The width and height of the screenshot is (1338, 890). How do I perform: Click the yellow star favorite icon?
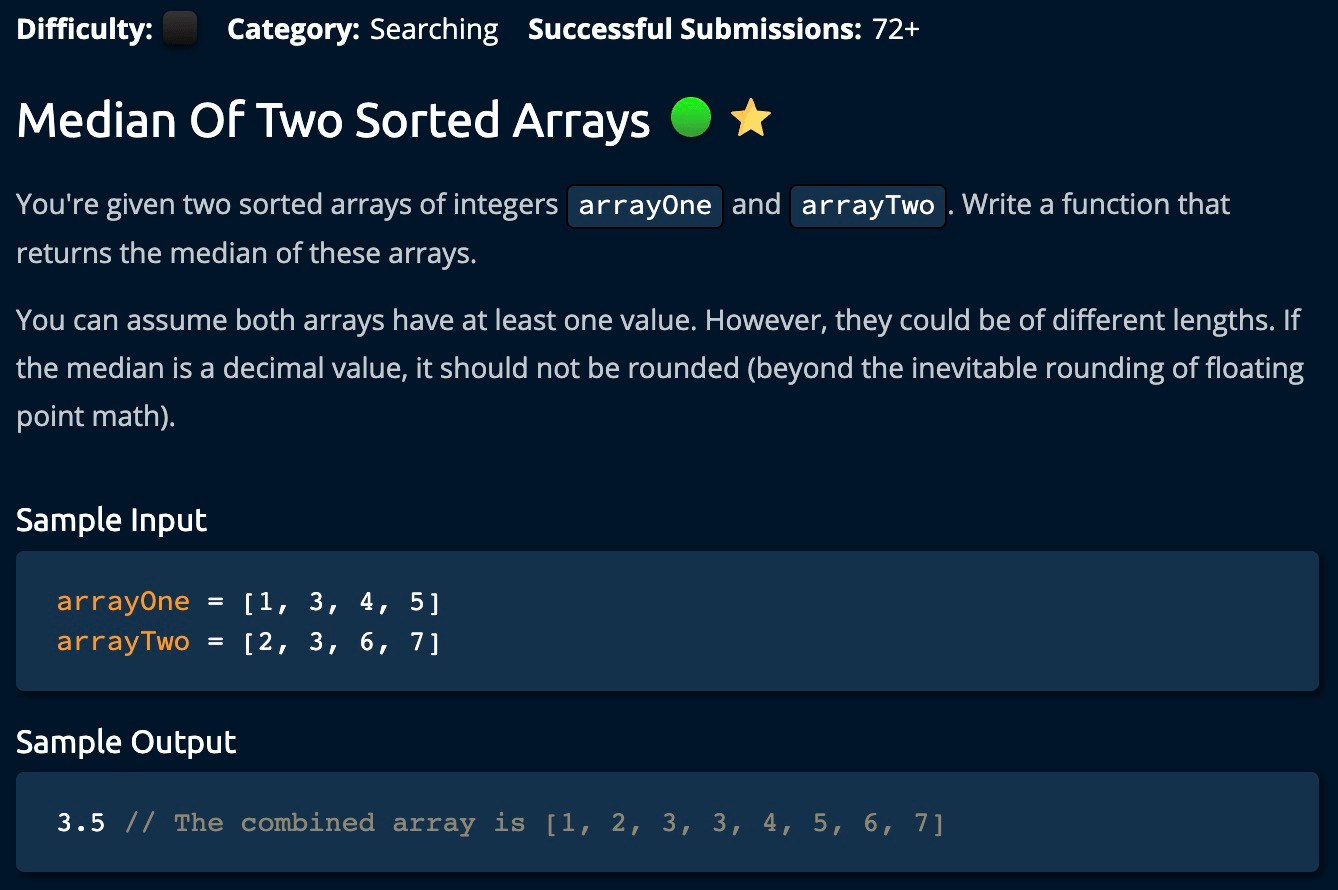tap(751, 119)
